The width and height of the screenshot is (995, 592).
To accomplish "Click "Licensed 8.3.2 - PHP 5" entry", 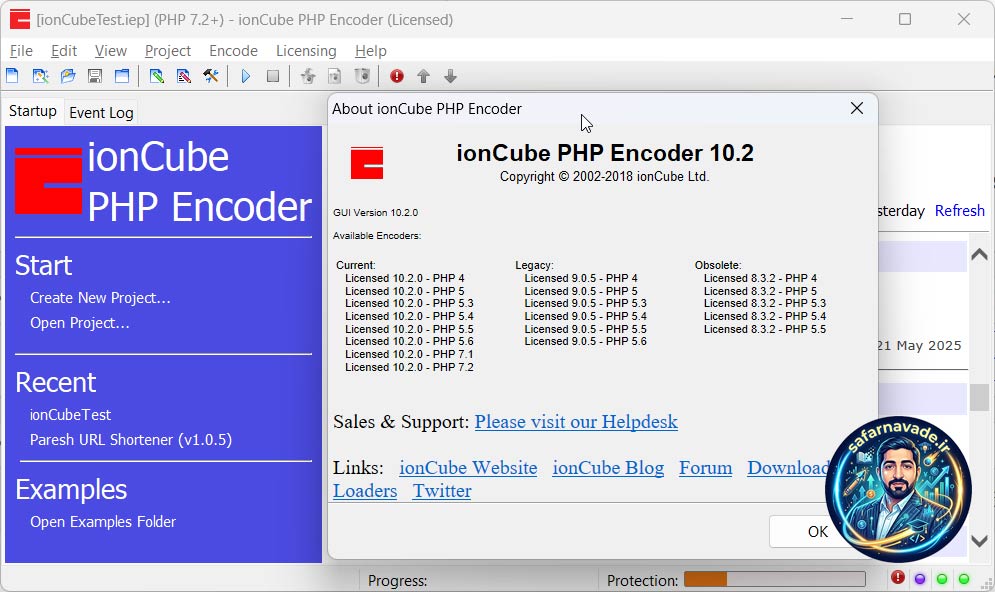I will [x=760, y=291].
